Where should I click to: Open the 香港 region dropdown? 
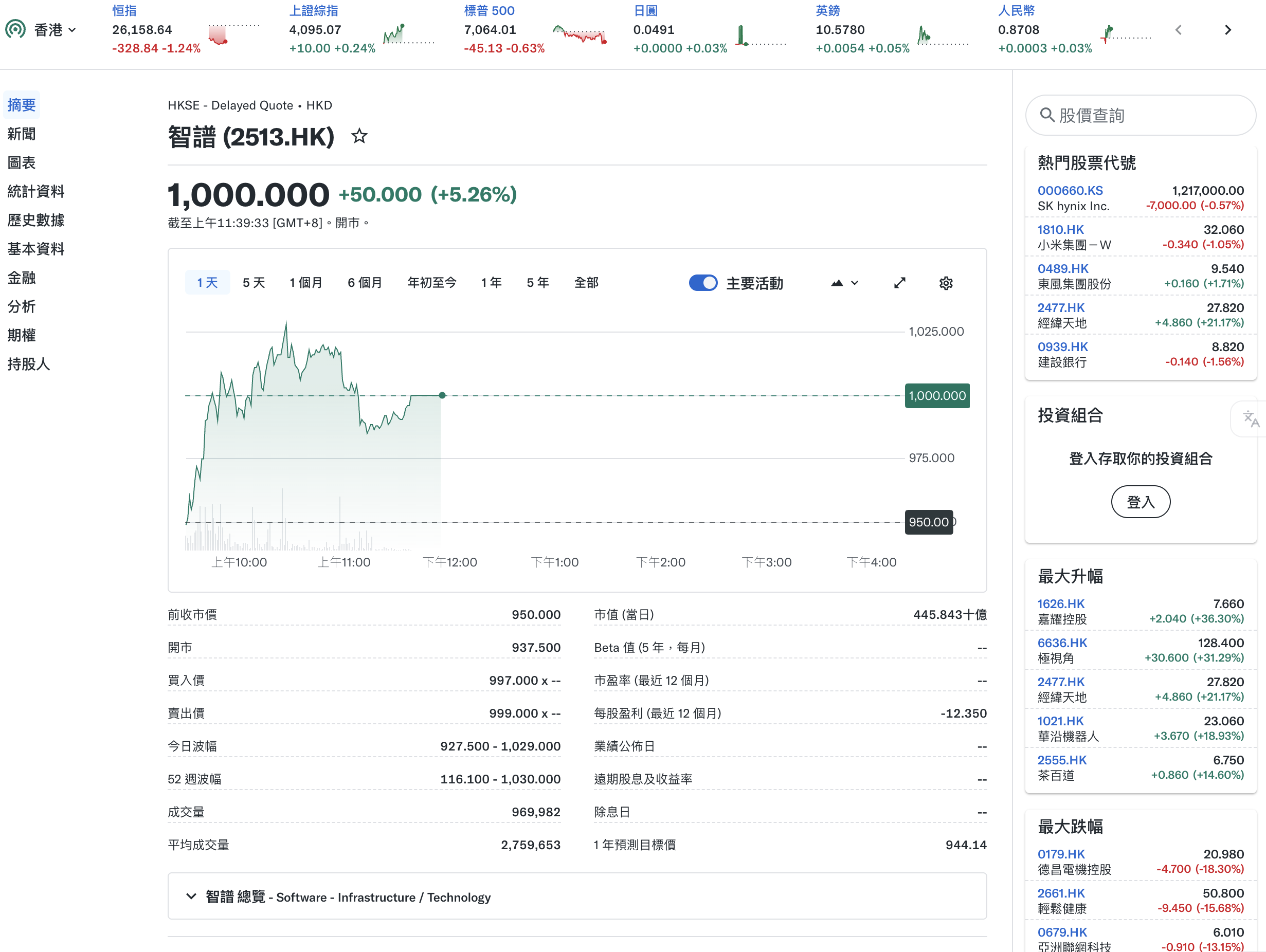[x=55, y=30]
